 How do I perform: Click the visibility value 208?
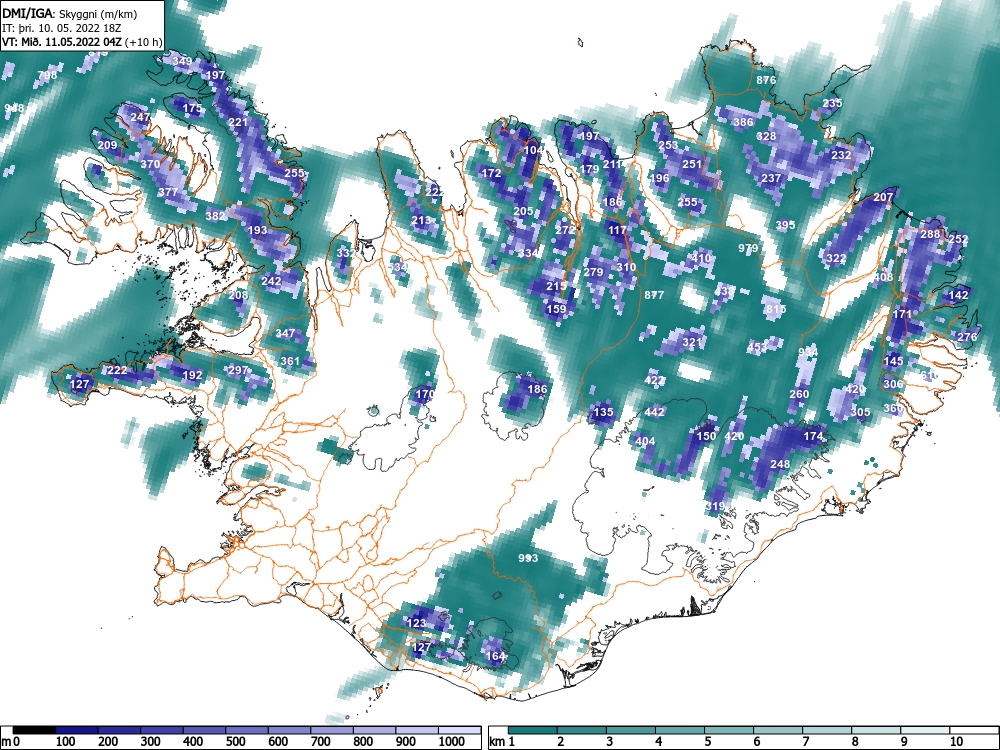238,295
